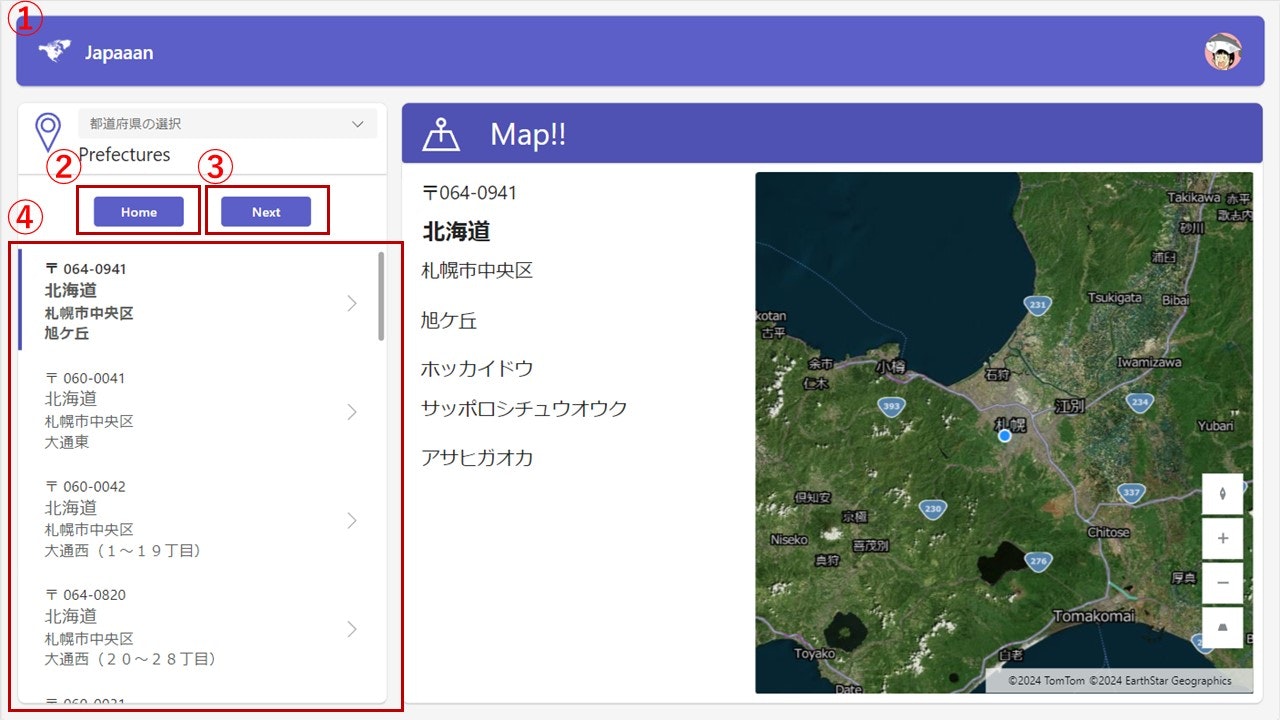The image size is (1280, 720).
Task: Select list item 〒060-0042 大通西（１～１９丁目）
Action: click(x=197, y=519)
